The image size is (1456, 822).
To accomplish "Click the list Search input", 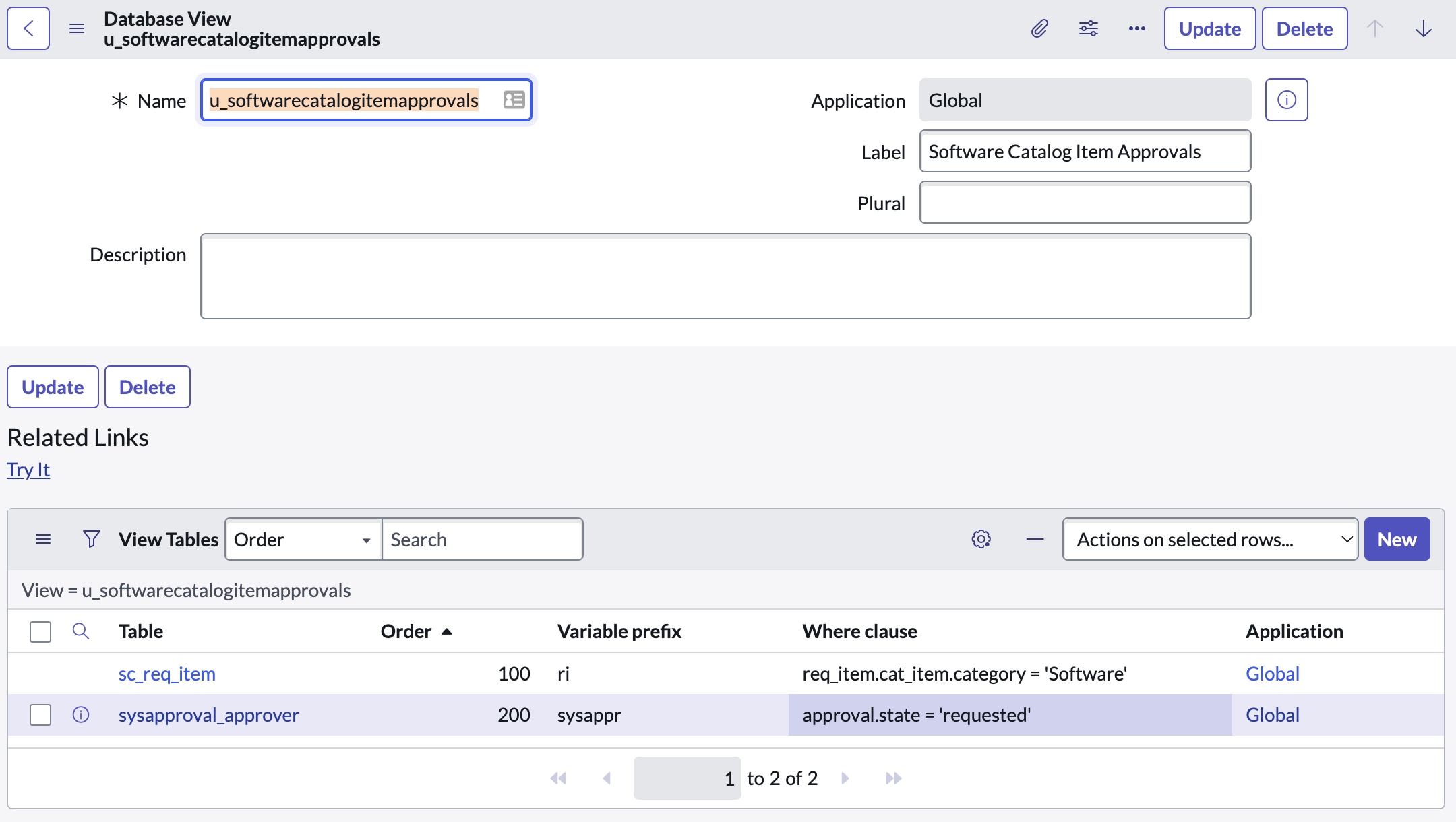I will (483, 539).
